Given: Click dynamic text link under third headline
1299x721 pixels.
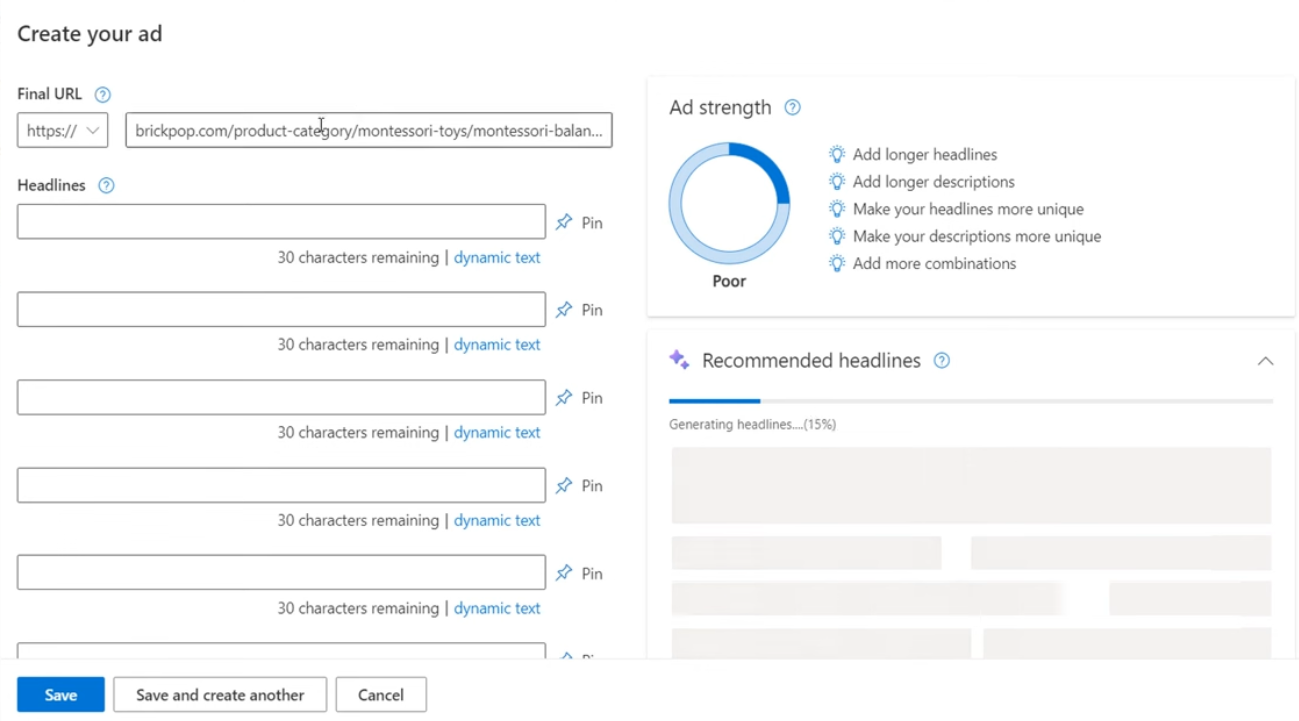Looking at the screenshot, I should coord(497,433).
